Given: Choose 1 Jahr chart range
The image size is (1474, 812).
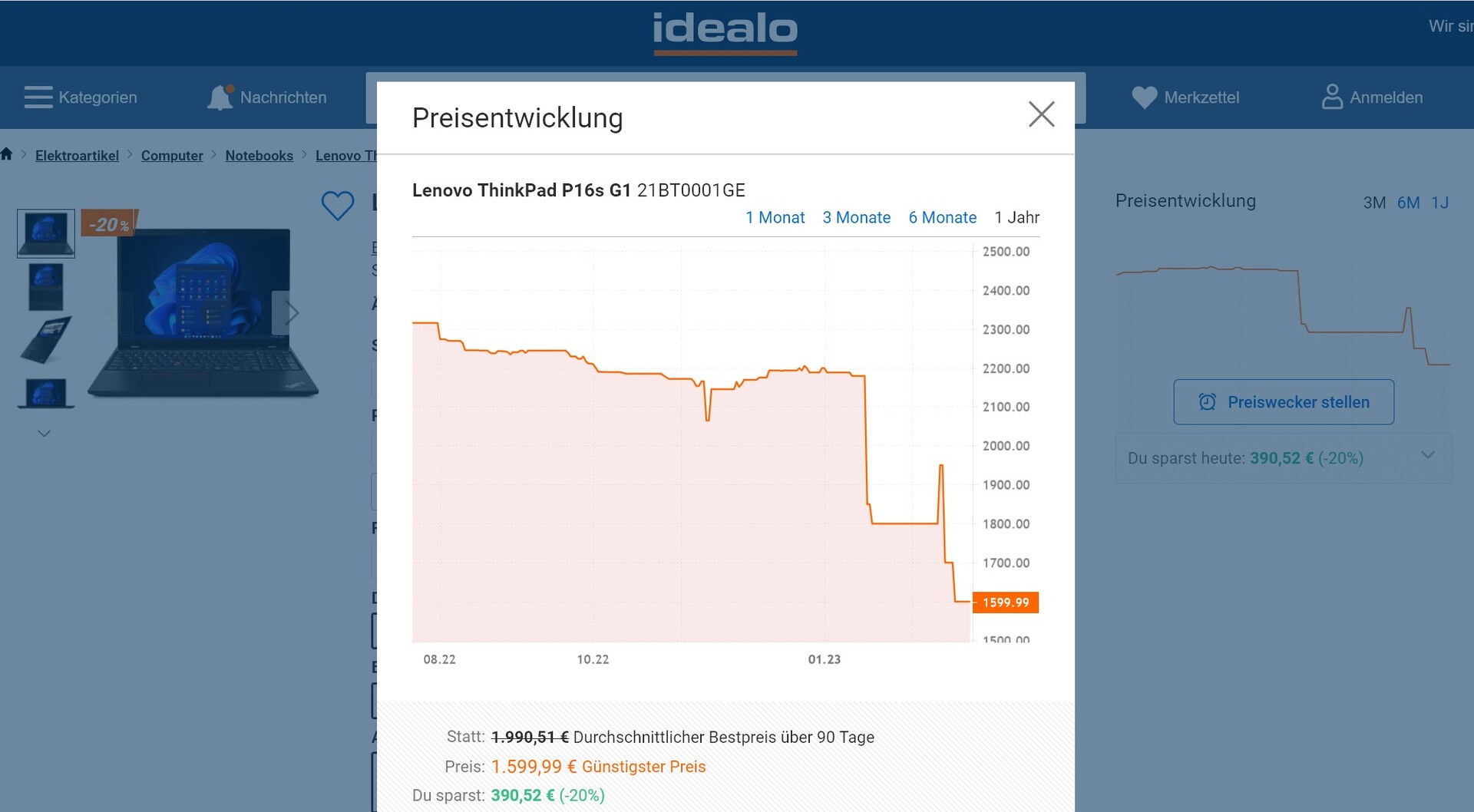Looking at the screenshot, I should [x=1016, y=218].
